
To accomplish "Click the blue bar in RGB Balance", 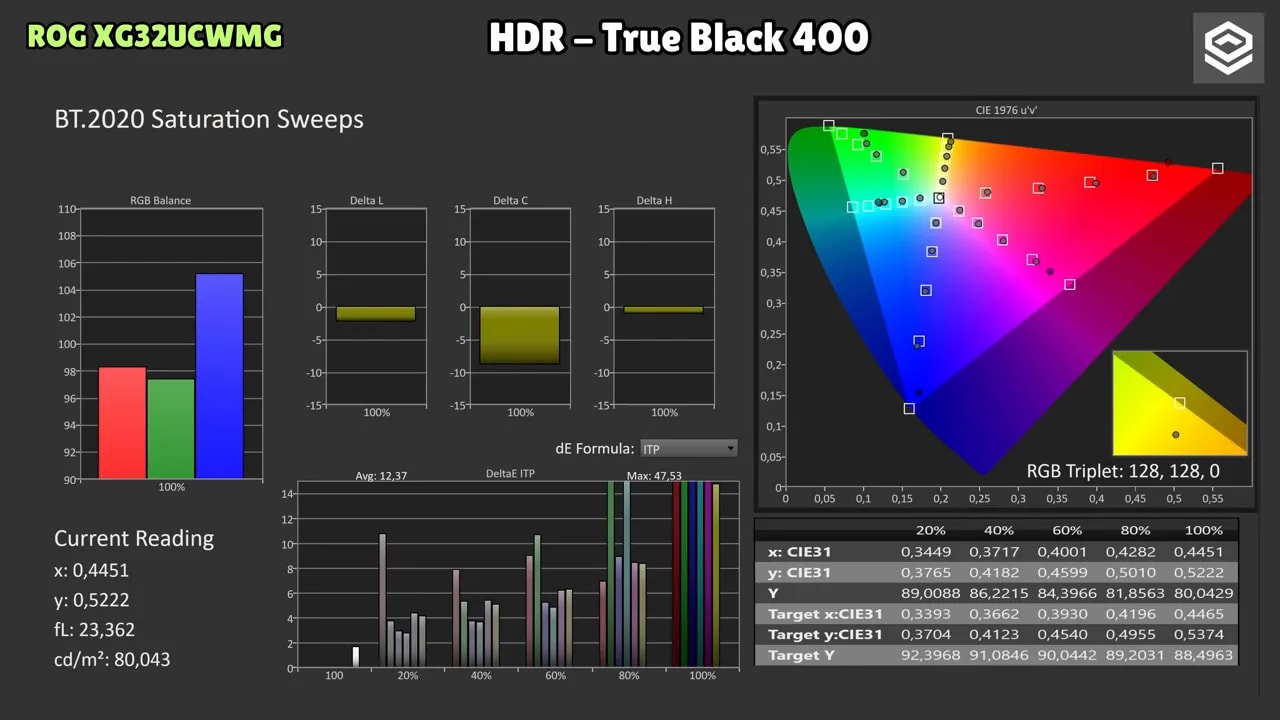I will pos(220,376).
